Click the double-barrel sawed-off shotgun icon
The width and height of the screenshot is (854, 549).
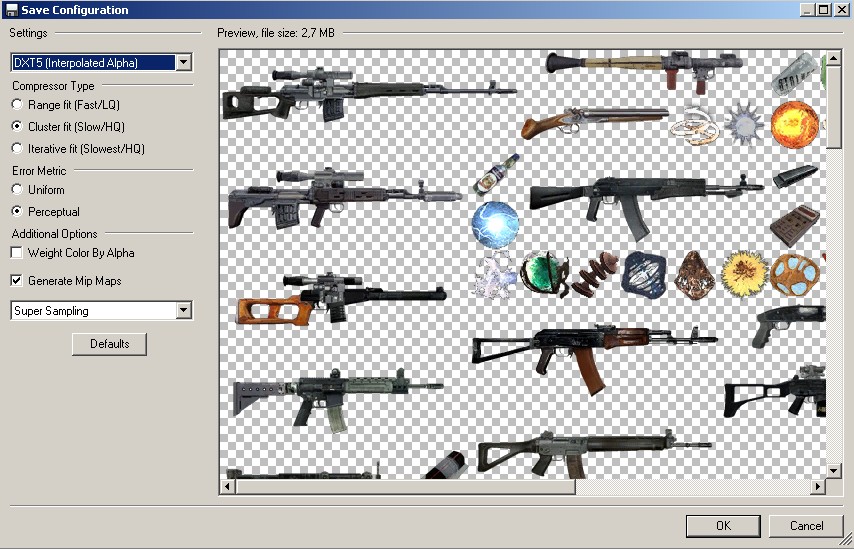pos(595,121)
